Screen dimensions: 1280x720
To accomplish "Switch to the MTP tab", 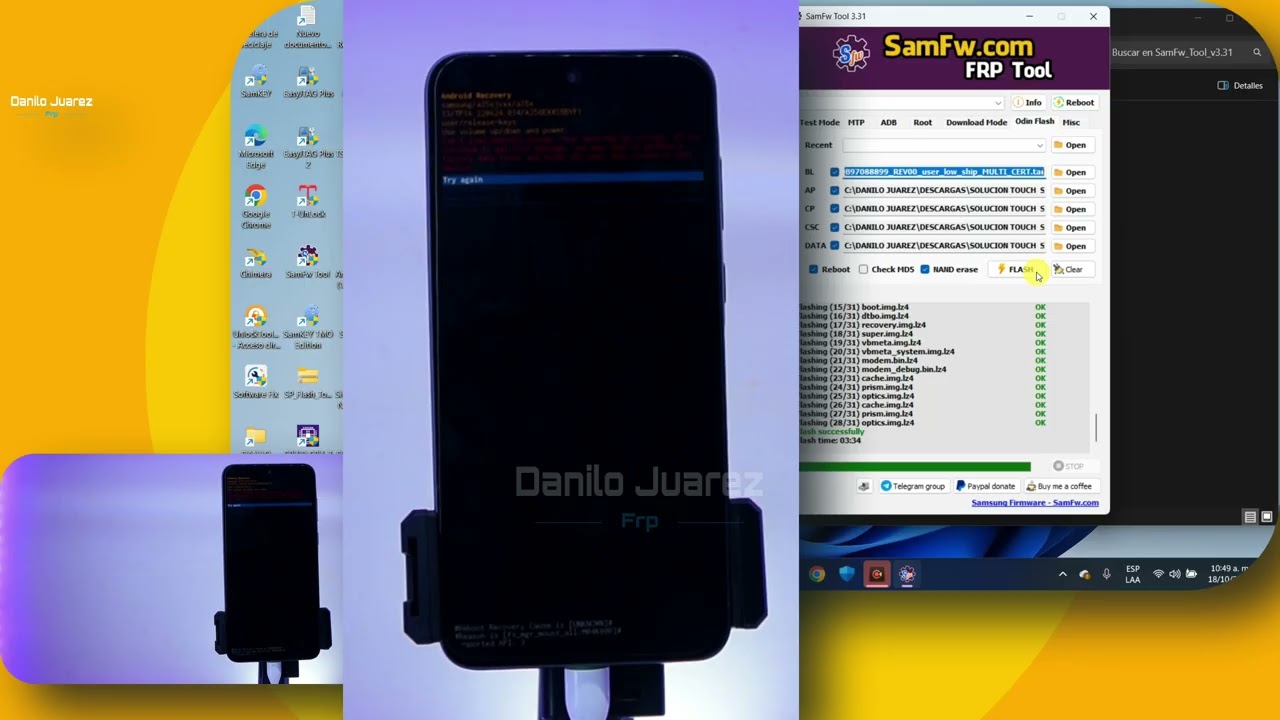I will [856, 122].
